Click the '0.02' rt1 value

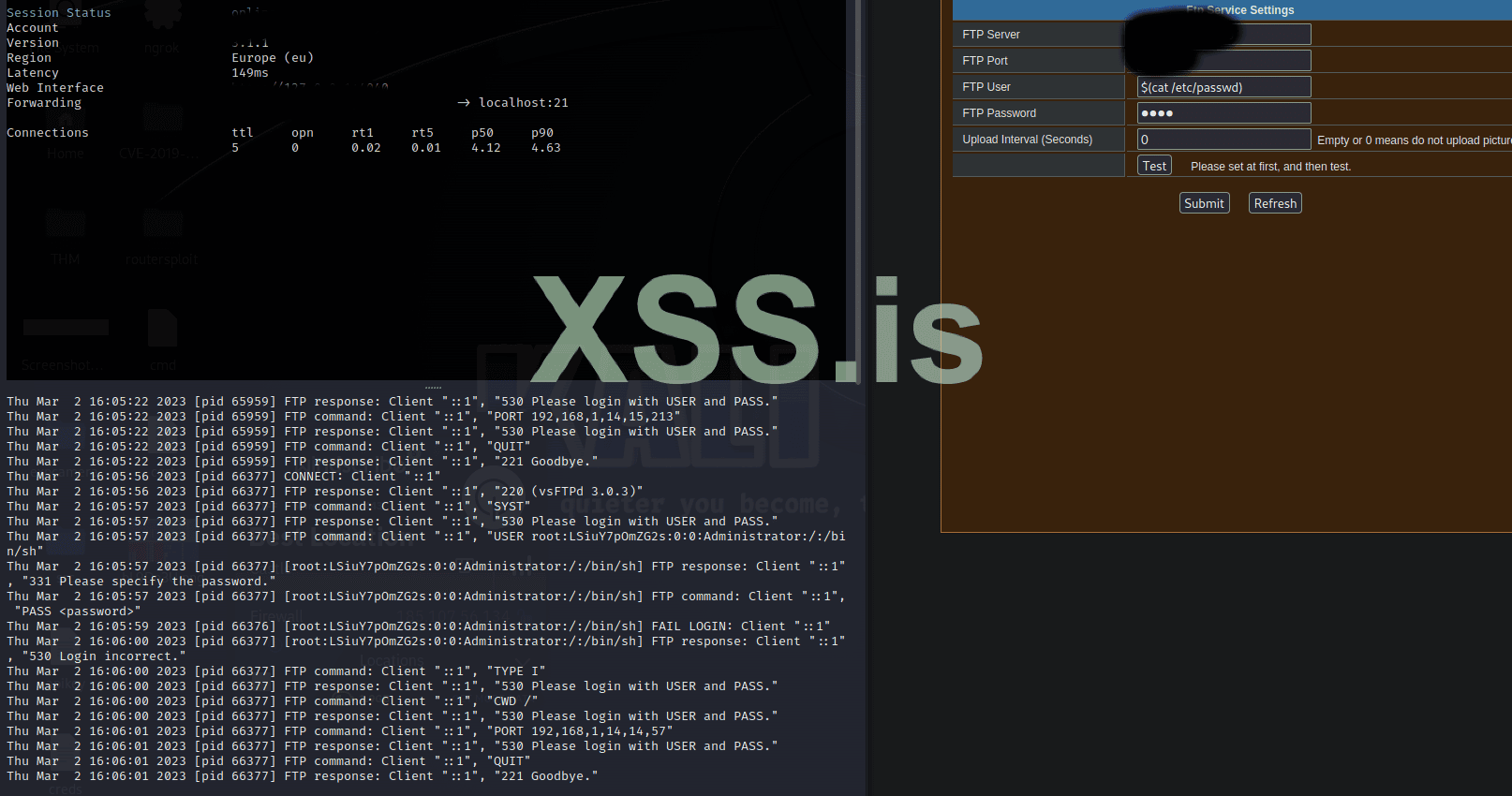point(366,148)
